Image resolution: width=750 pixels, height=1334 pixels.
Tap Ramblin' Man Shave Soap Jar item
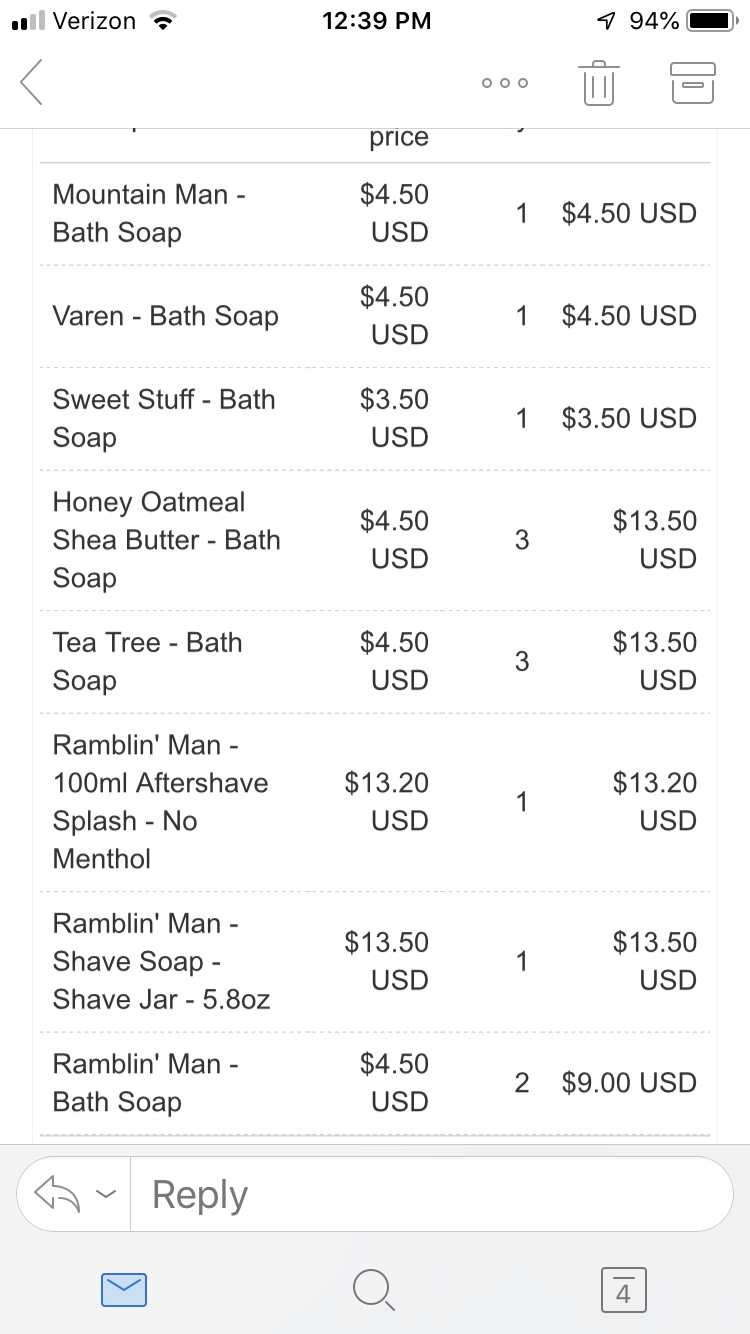pyautogui.click(x=161, y=961)
